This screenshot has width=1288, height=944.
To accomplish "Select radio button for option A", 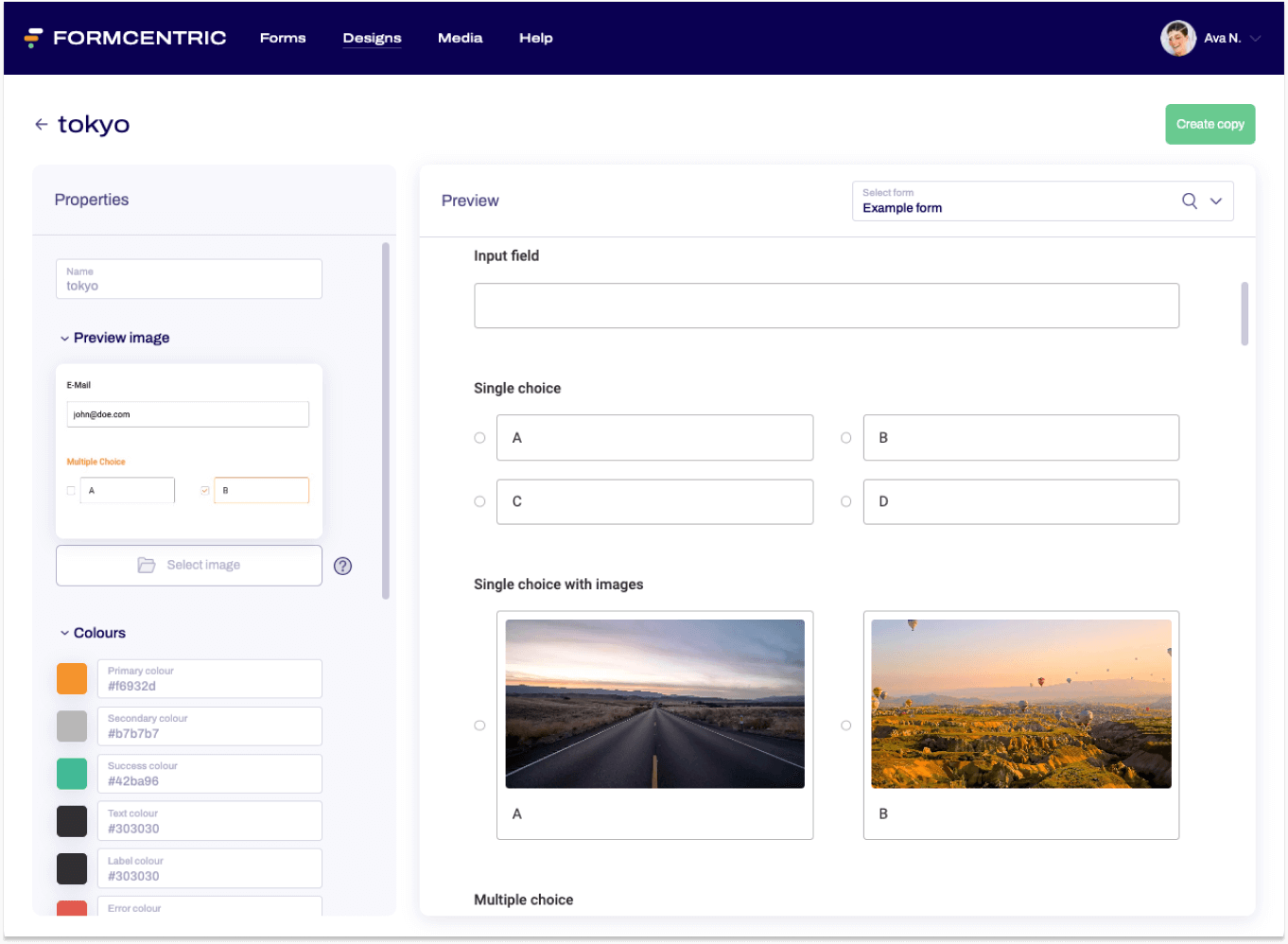I will (480, 438).
